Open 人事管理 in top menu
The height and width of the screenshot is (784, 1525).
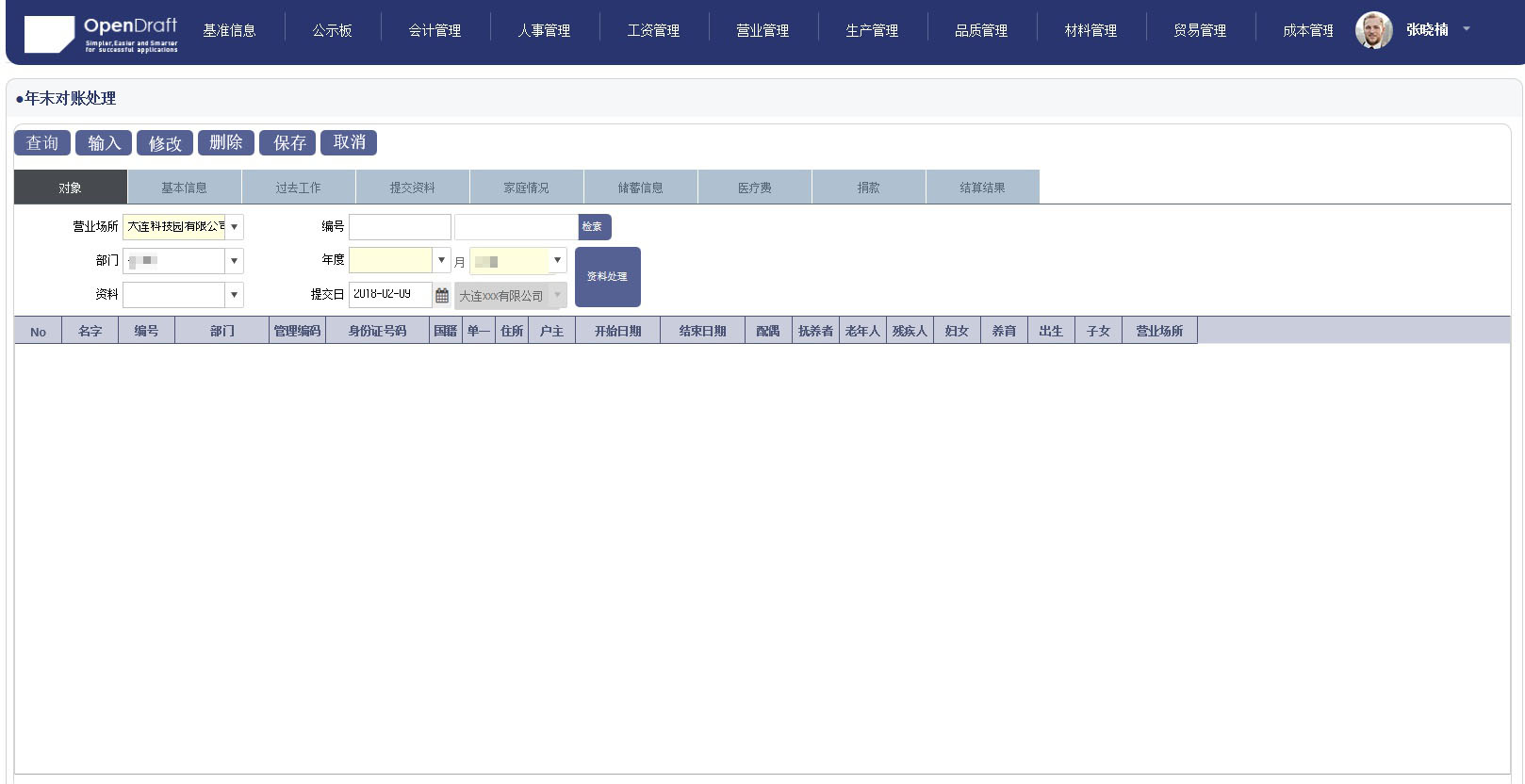click(x=544, y=31)
